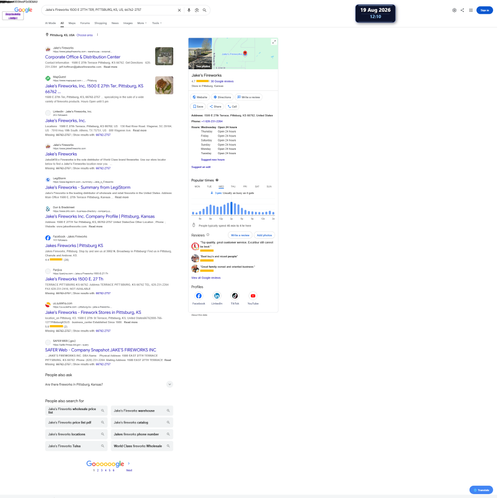The image size is (500, 498).
Task: Click inside the search query input field
Action: coord(110,10)
